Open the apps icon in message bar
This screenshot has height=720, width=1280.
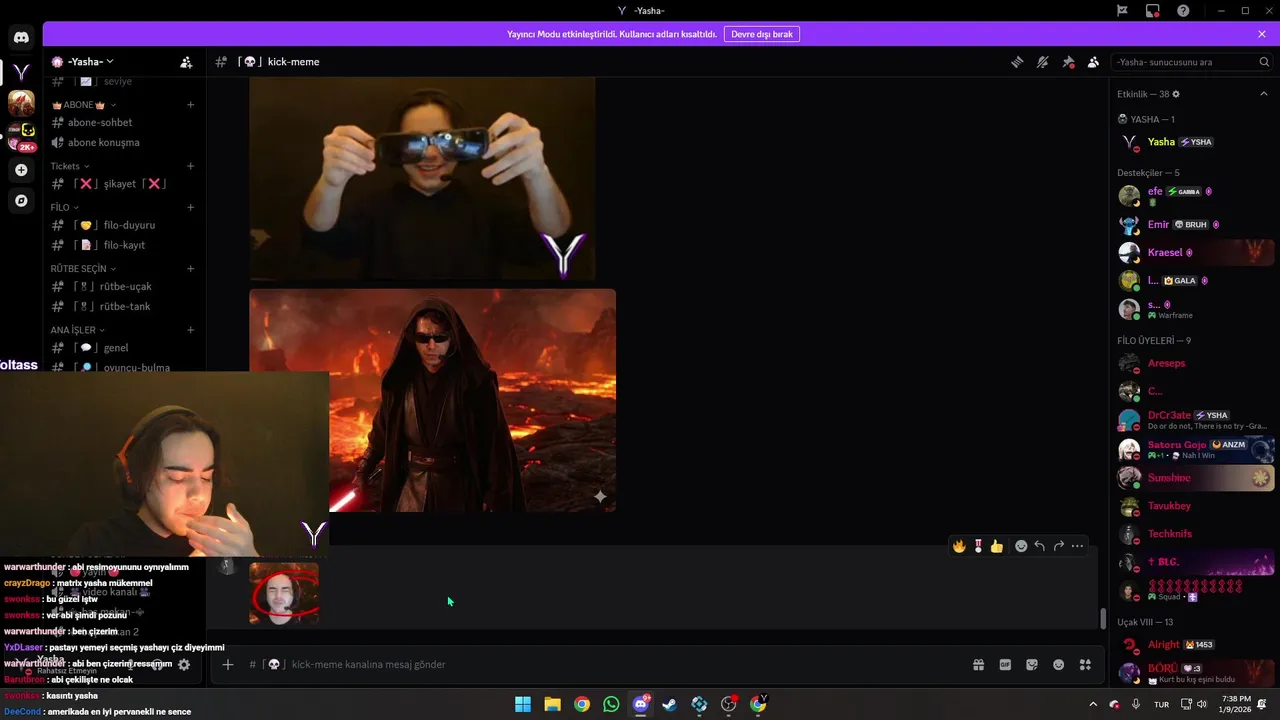1085,665
